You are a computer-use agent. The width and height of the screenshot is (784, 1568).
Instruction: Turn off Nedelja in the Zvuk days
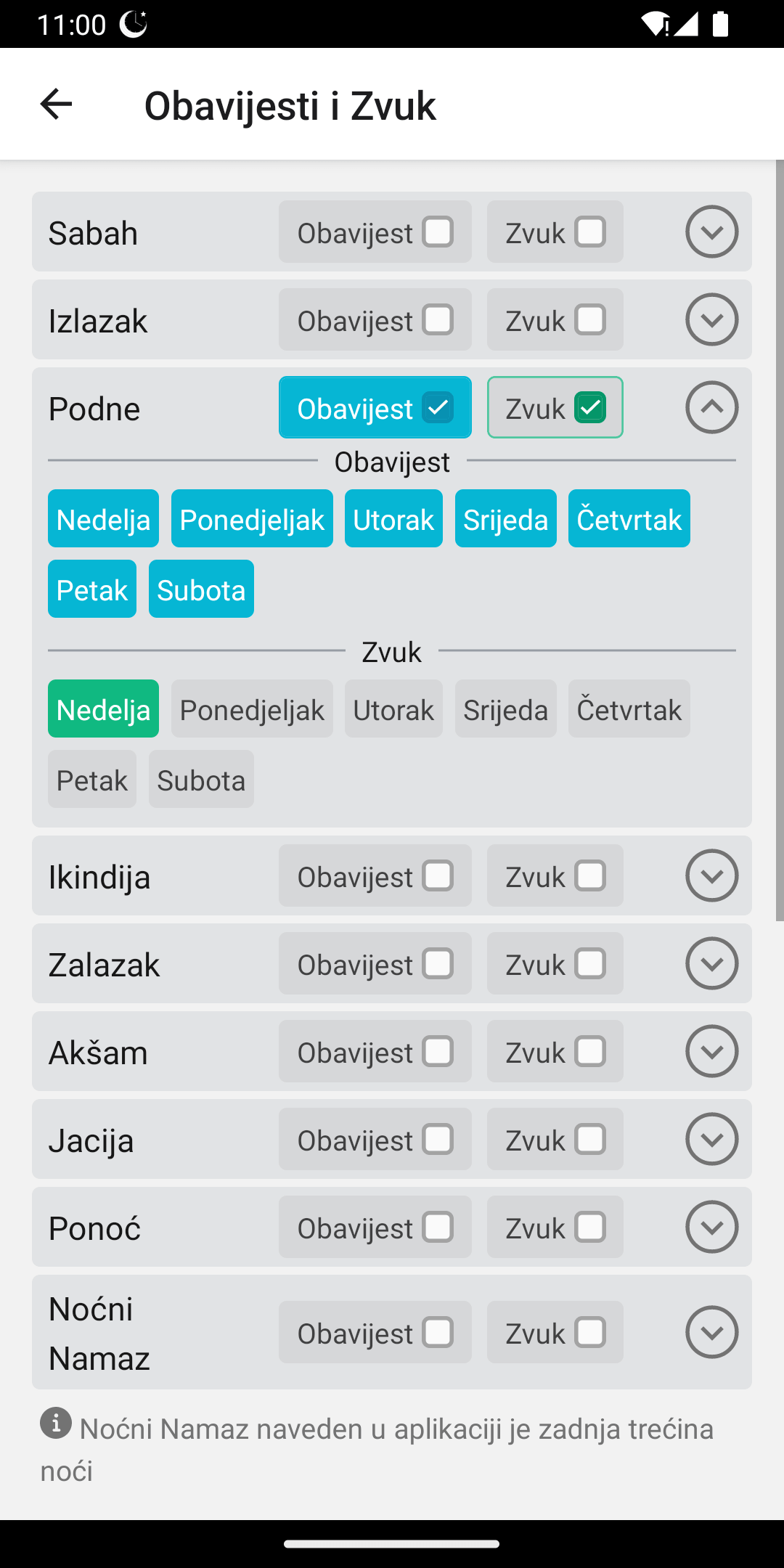click(103, 709)
